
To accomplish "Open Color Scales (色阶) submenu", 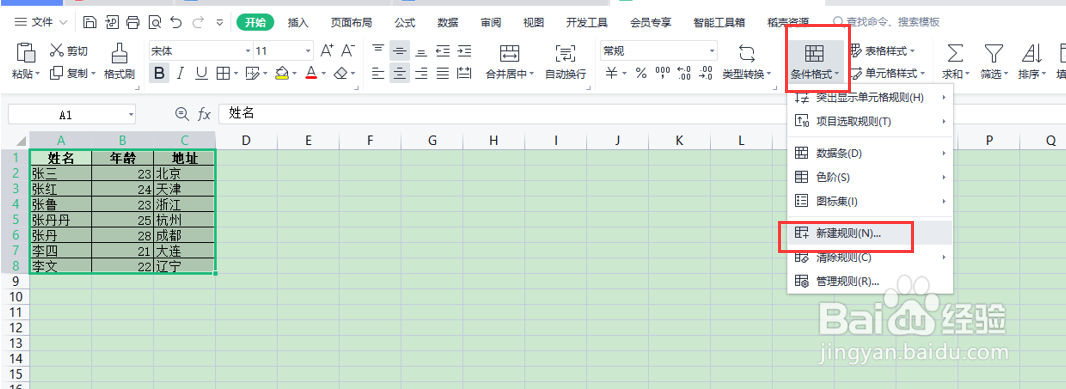I will pos(870,177).
